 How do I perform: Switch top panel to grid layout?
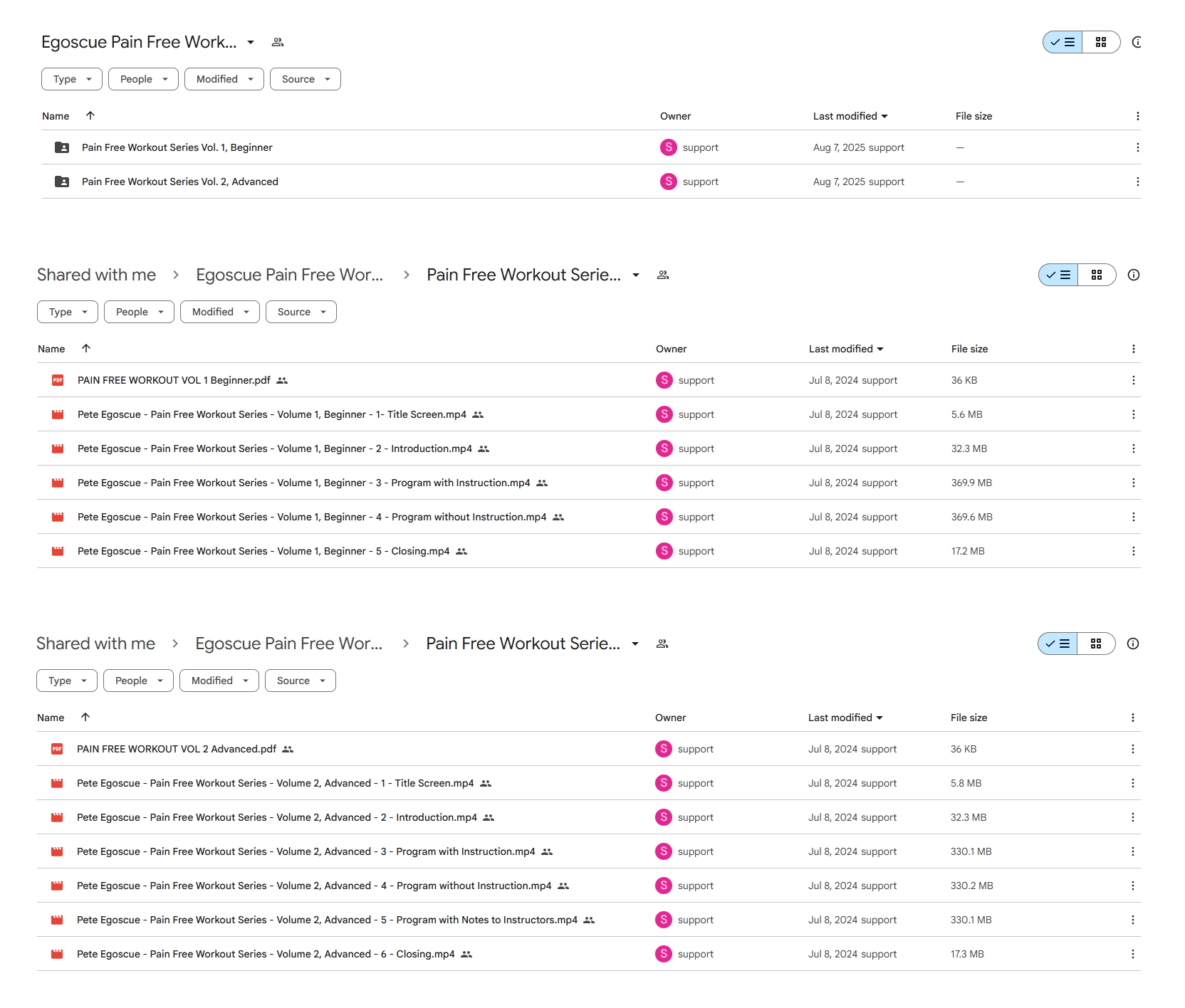(1101, 42)
